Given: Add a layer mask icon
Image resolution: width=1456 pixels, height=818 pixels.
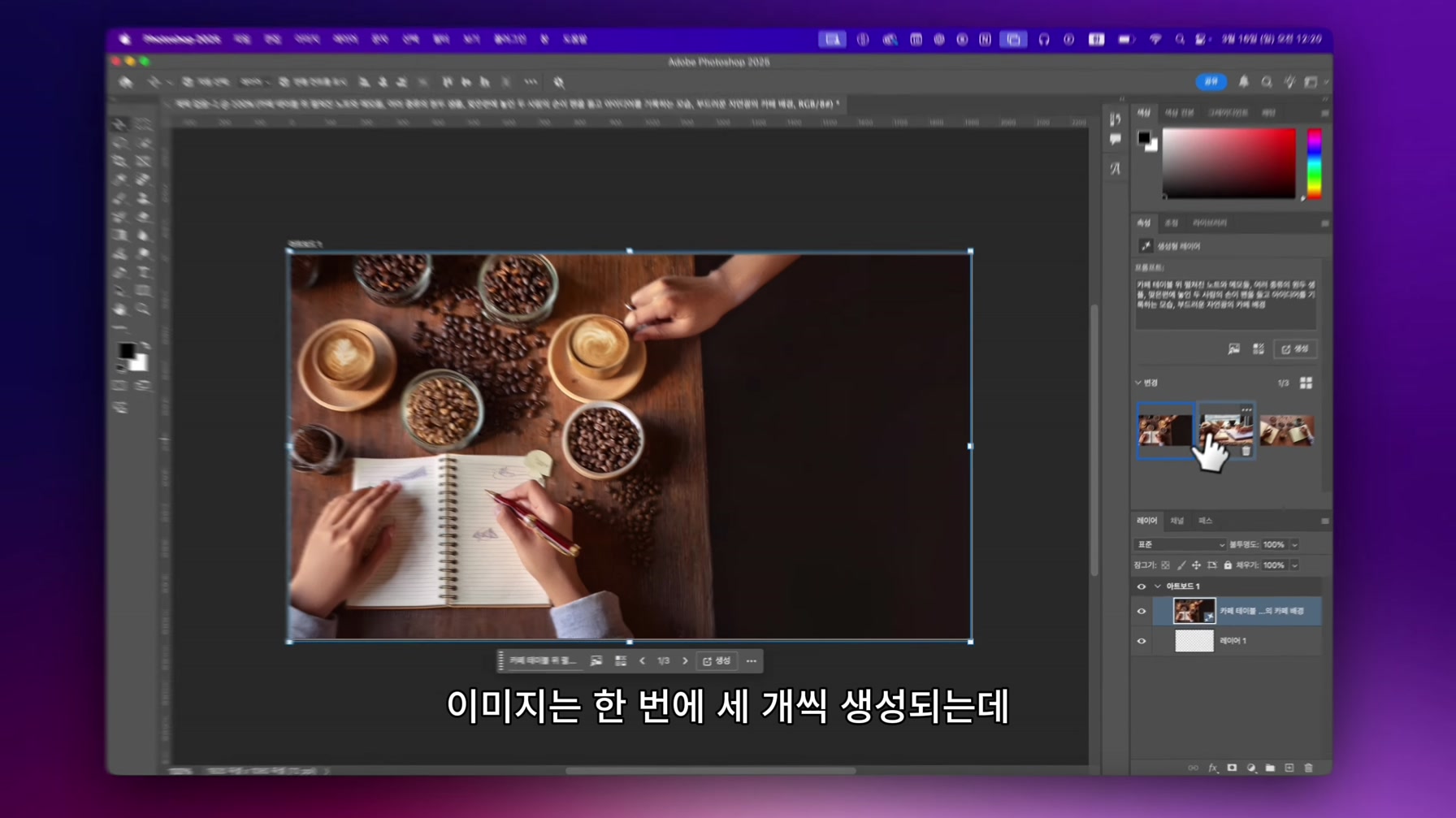Looking at the screenshot, I should [x=1232, y=768].
